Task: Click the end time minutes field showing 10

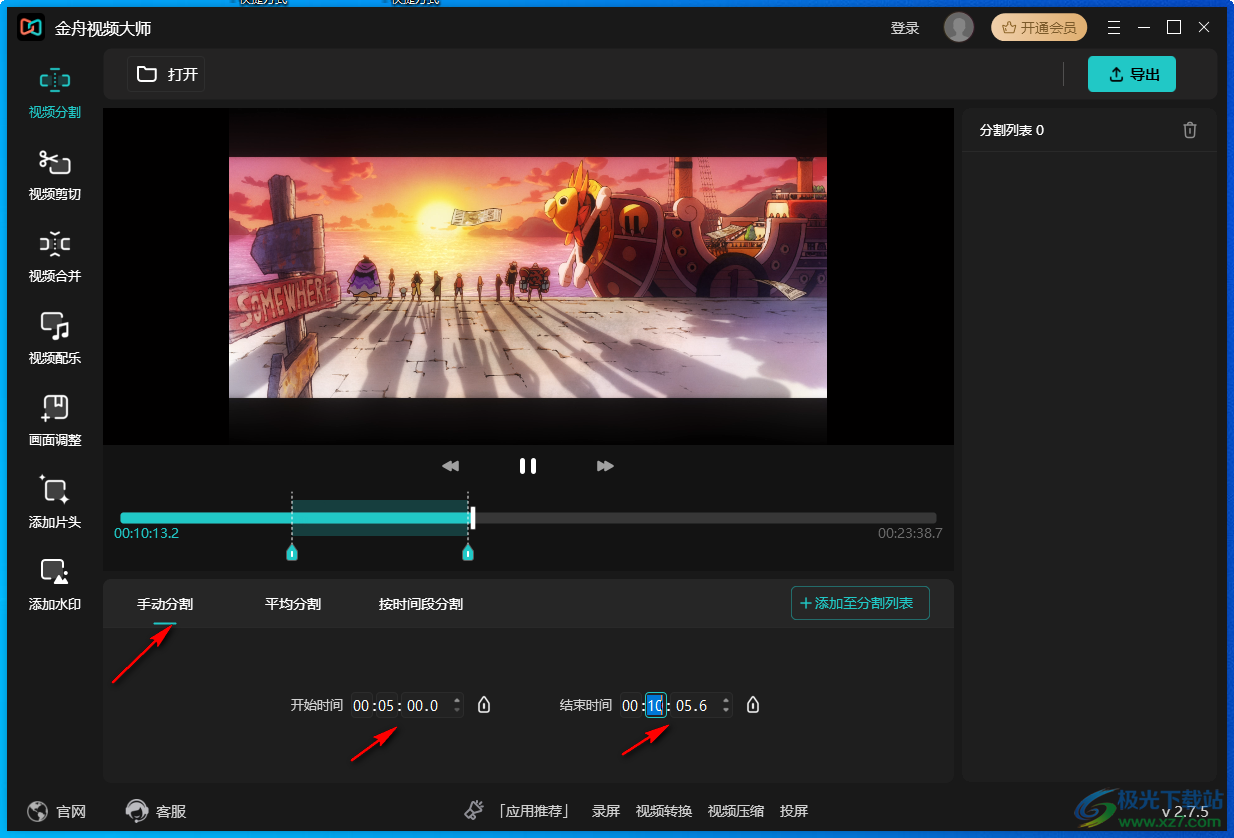Action: point(656,706)
